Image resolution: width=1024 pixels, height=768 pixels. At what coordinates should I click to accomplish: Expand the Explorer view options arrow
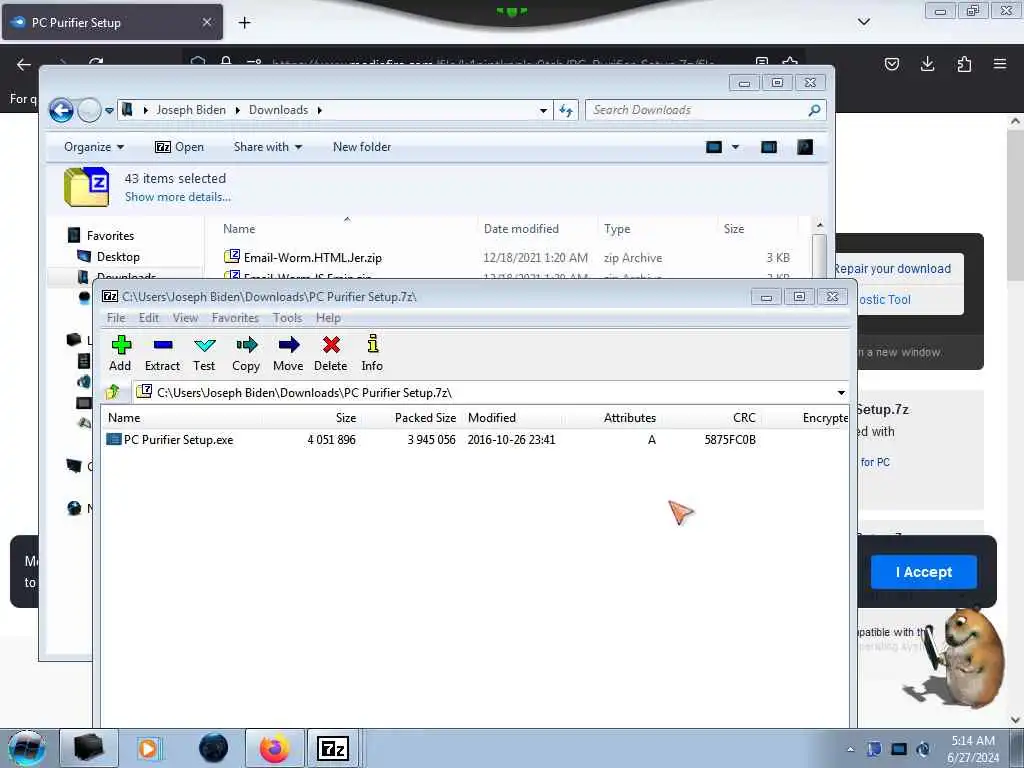[x=735, y=147]
